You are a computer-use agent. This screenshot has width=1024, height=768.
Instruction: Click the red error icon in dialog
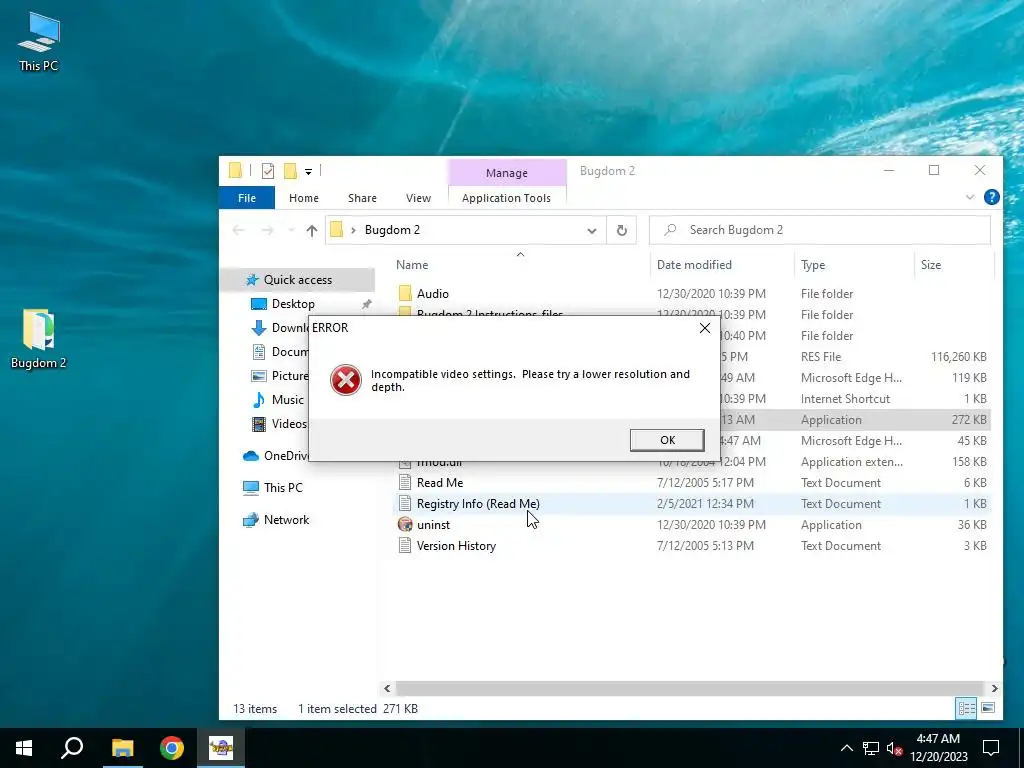click(345, 380)
